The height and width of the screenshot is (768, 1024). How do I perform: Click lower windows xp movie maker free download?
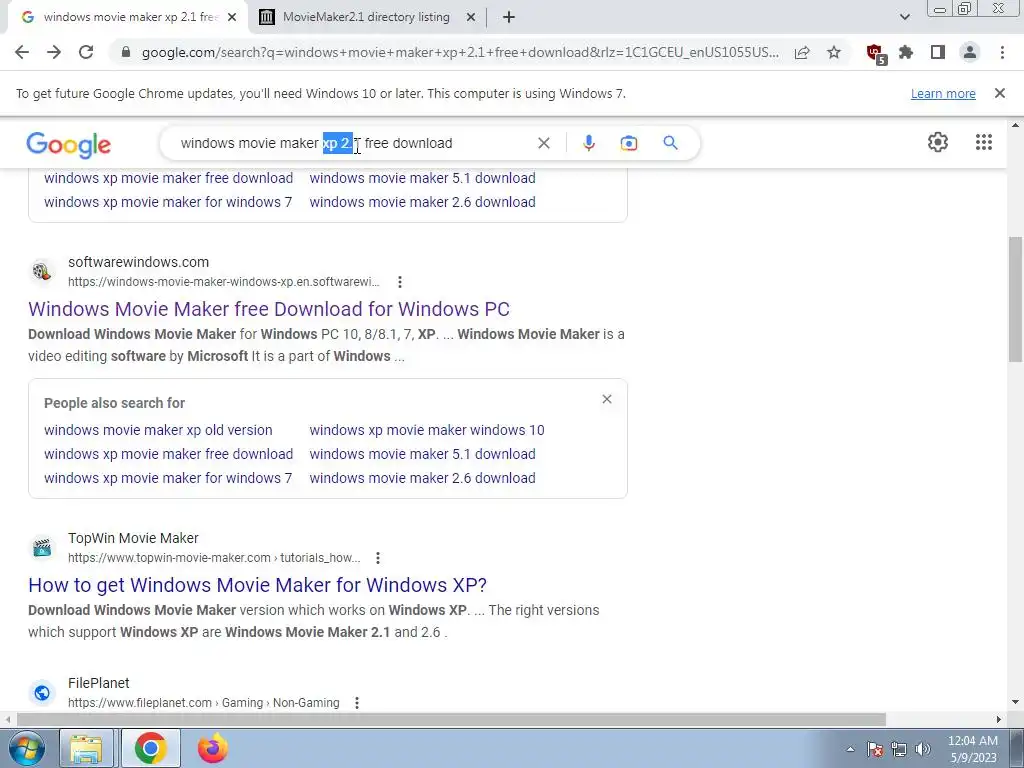pos(168,454)
